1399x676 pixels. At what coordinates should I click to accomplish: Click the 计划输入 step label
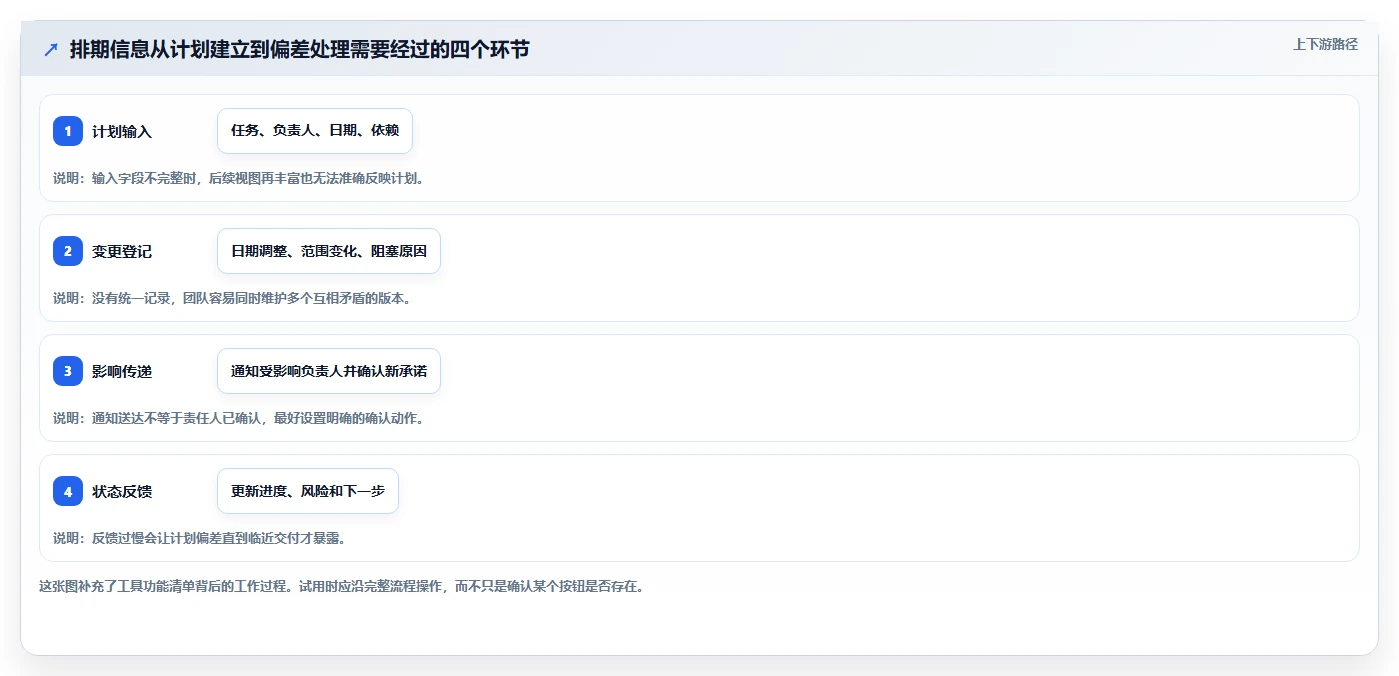pyautogui.click(x=122, y=132)
